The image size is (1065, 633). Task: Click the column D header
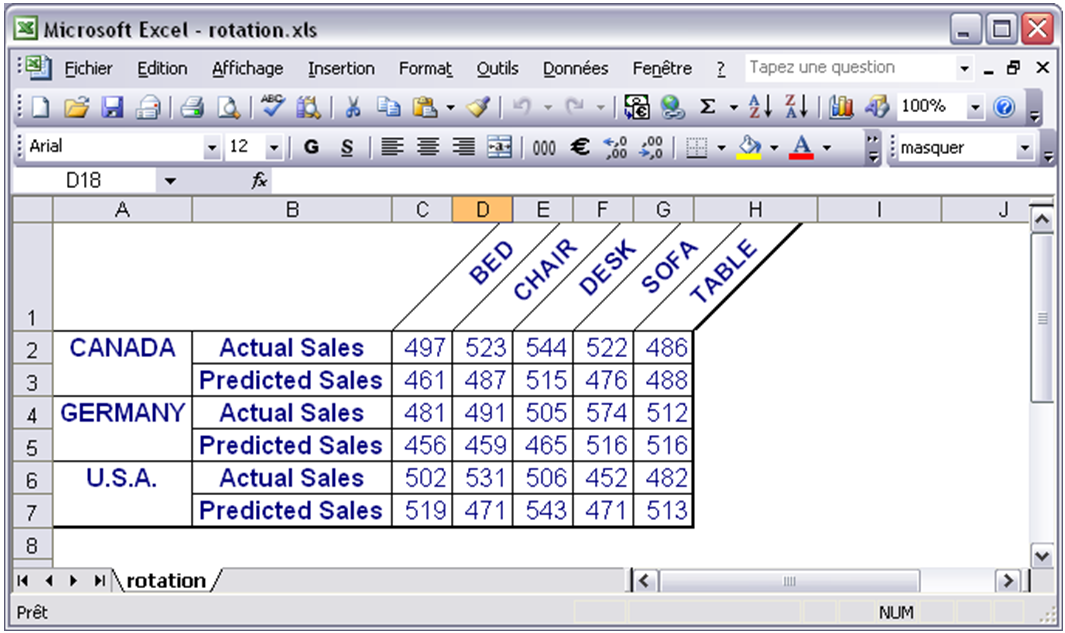[482, 209]
